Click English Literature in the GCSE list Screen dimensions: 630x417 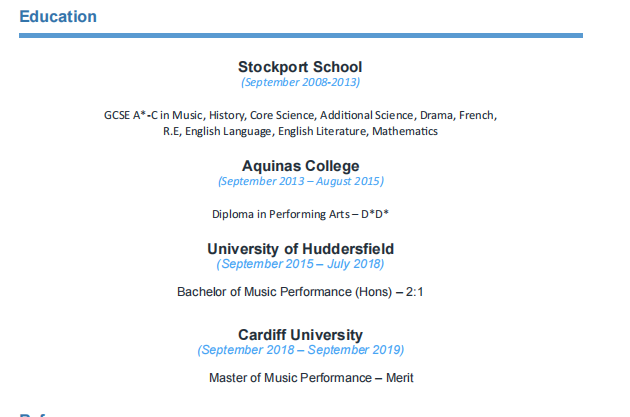point(323,131)
